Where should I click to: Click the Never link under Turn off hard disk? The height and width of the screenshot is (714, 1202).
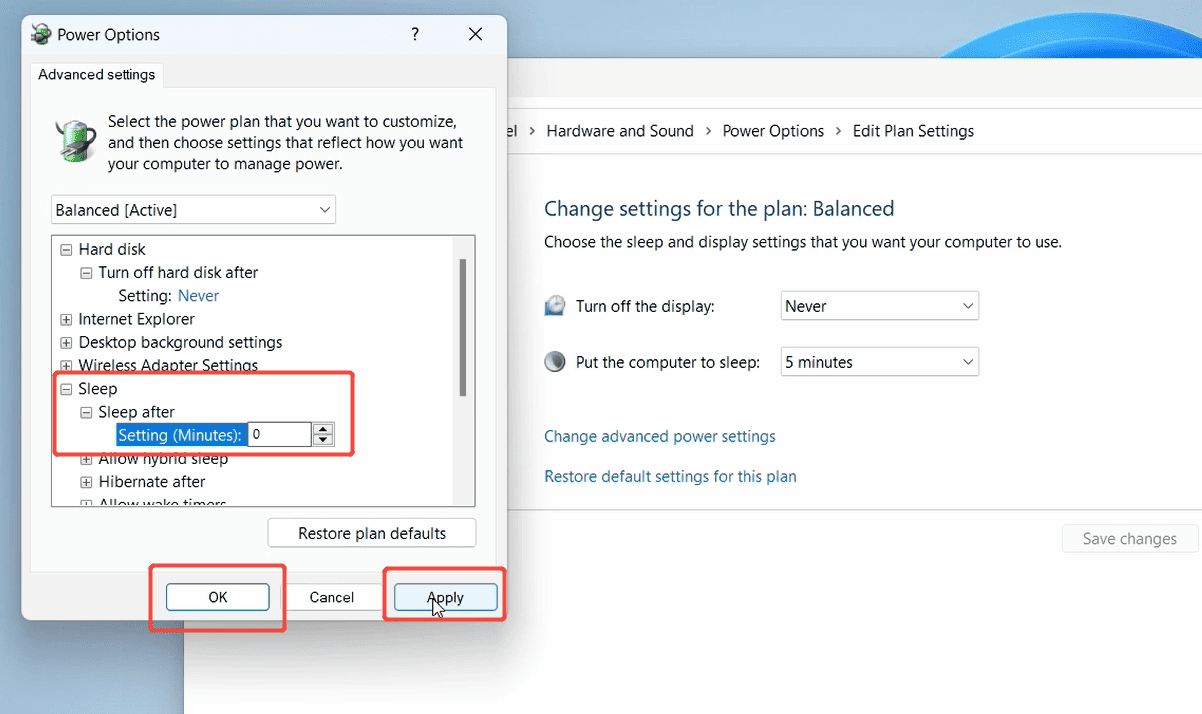(x=198, y=295)
